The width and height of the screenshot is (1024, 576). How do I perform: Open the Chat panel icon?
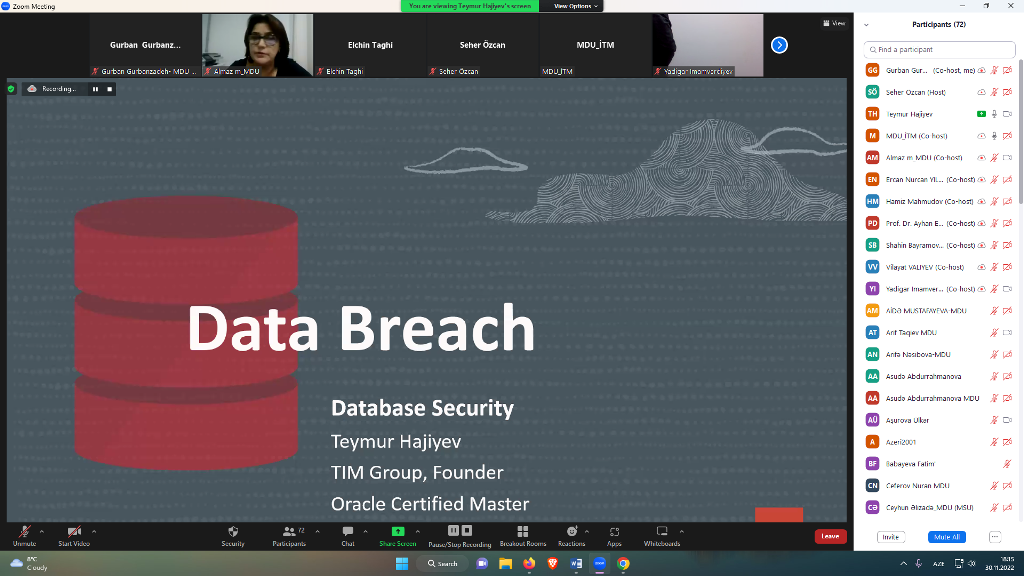(347, 532)
